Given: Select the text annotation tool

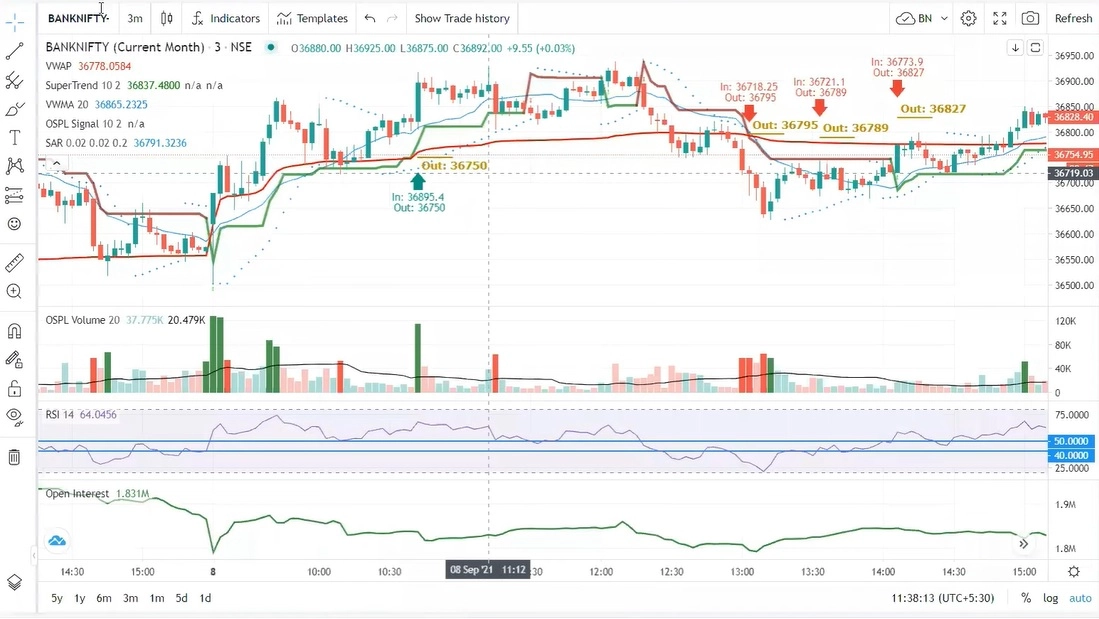Looking at the screenshot, I should [15, 137].
